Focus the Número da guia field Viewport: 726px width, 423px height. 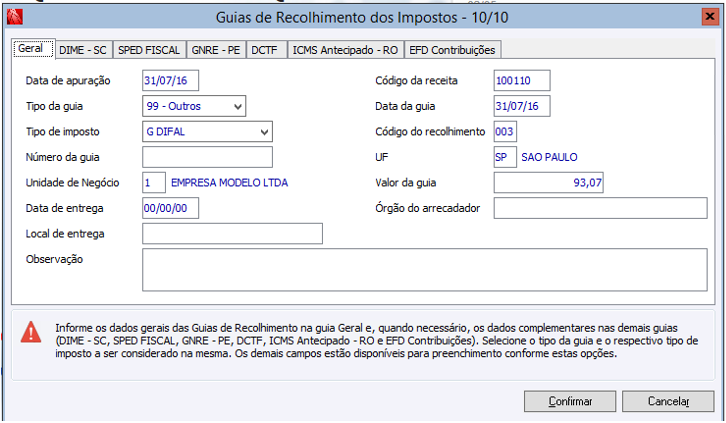(207, 157)
